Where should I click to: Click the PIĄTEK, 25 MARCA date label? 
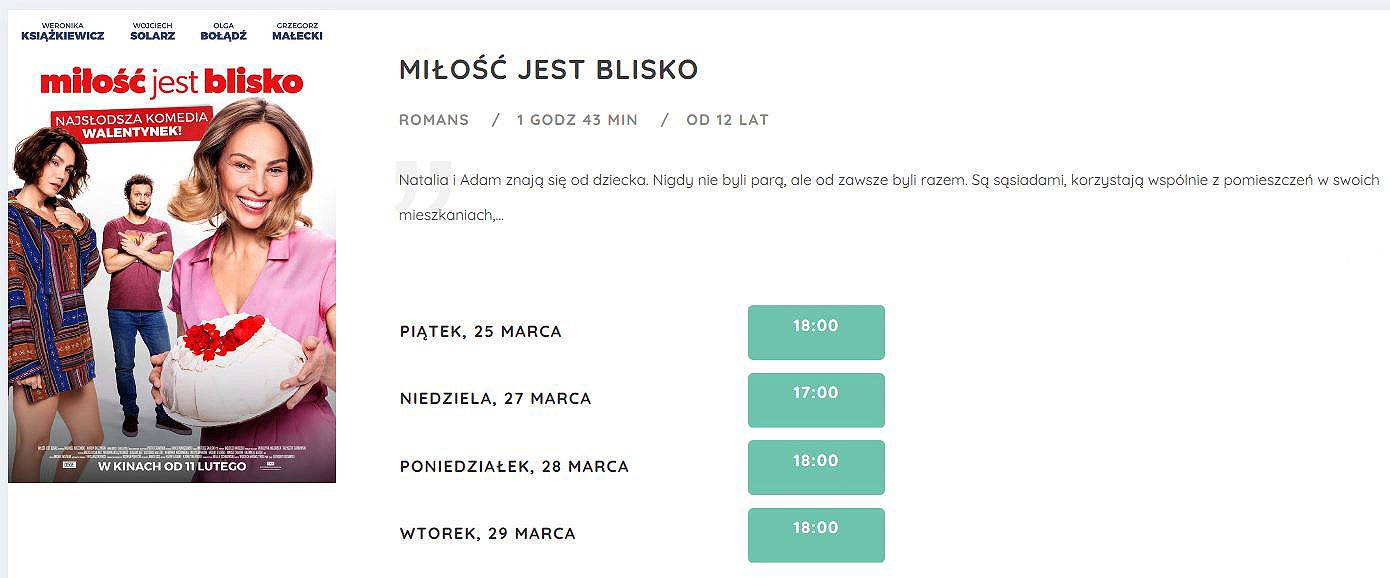[x=481, y=332]
